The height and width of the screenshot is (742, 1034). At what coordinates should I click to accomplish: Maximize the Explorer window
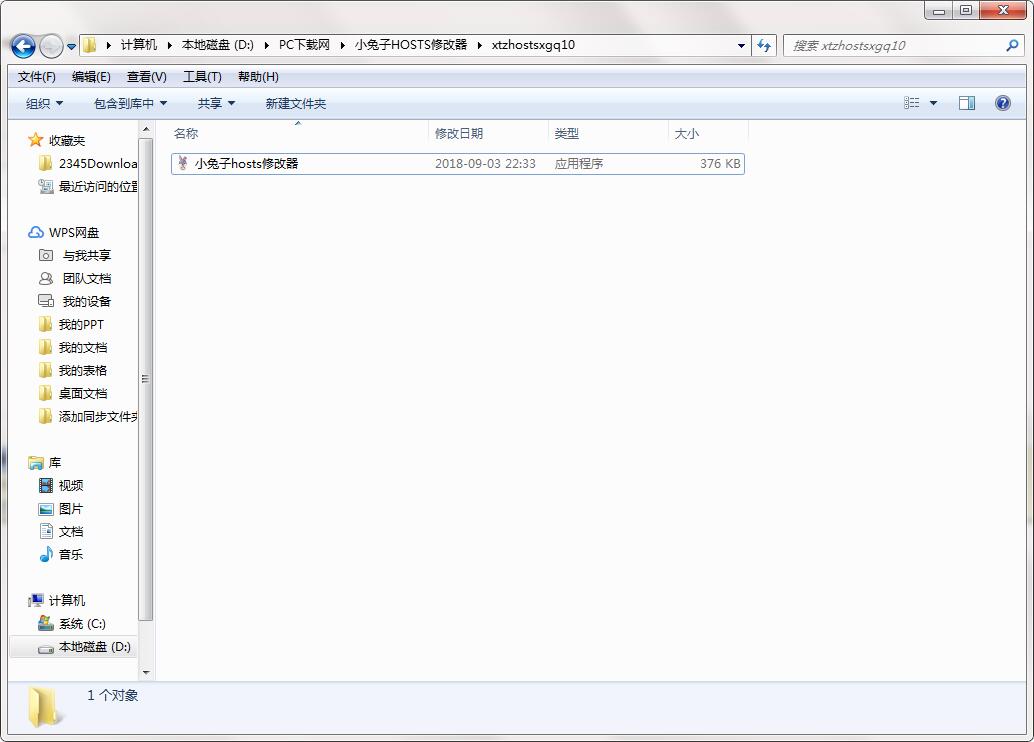[966, 11]
